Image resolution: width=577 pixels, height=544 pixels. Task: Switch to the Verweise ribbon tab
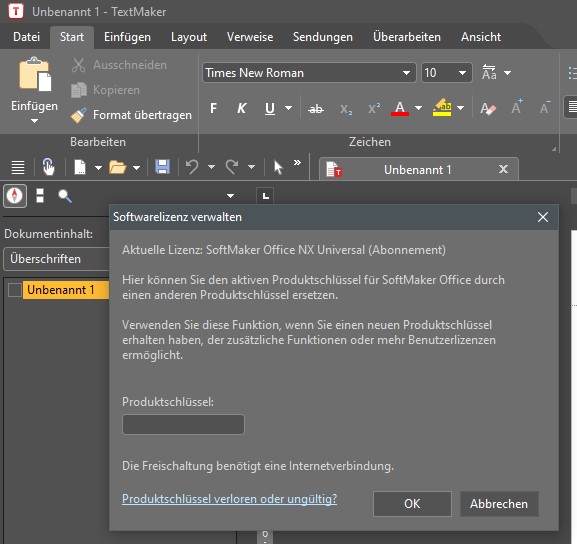click(x=250, y=37)
